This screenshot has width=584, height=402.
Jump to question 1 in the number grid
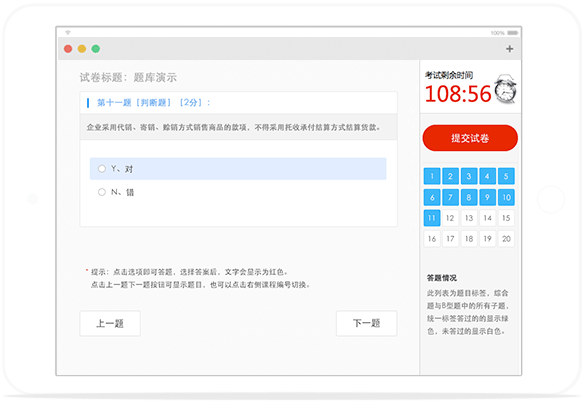[432, 176]
